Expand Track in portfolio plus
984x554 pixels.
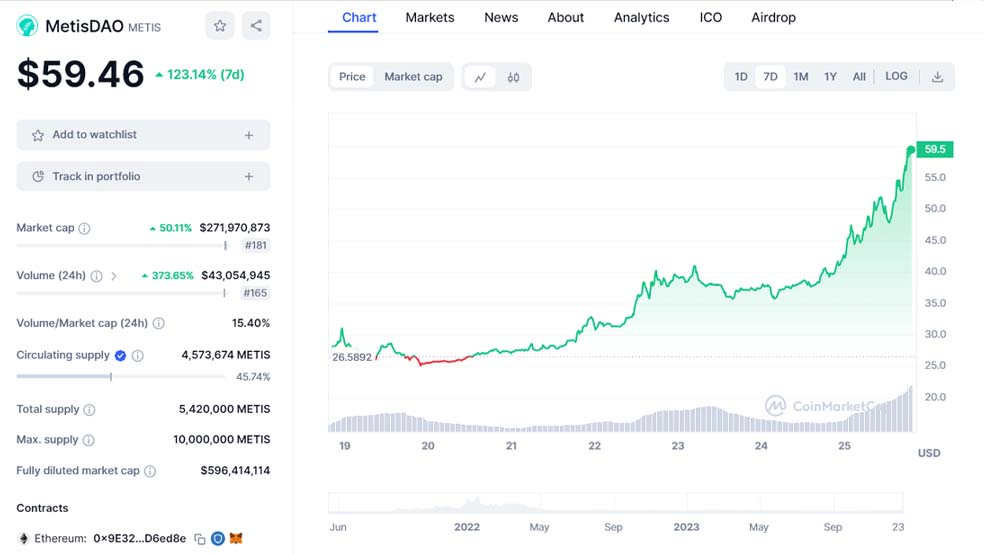(249, 177)
